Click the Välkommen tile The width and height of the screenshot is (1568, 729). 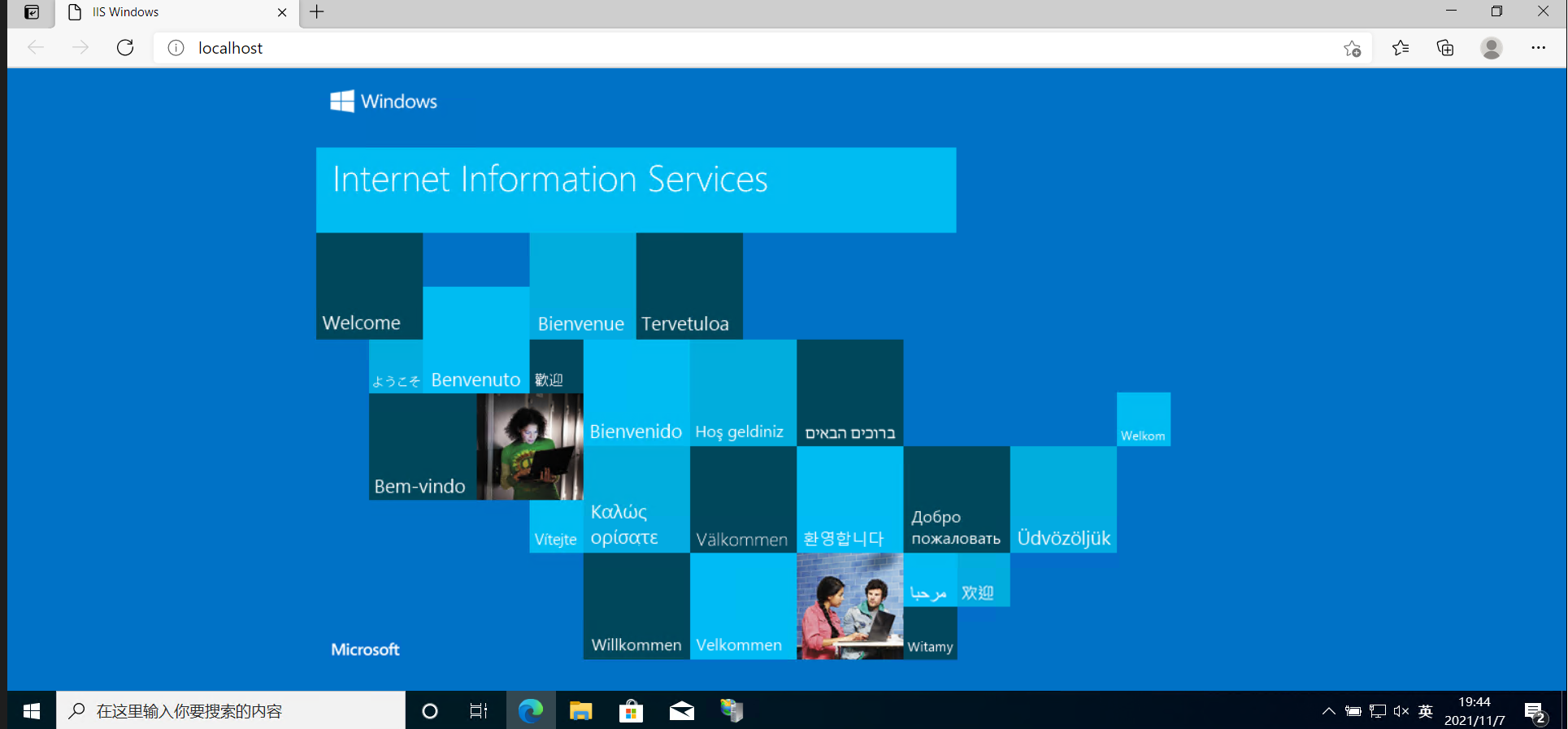[743, 500]
